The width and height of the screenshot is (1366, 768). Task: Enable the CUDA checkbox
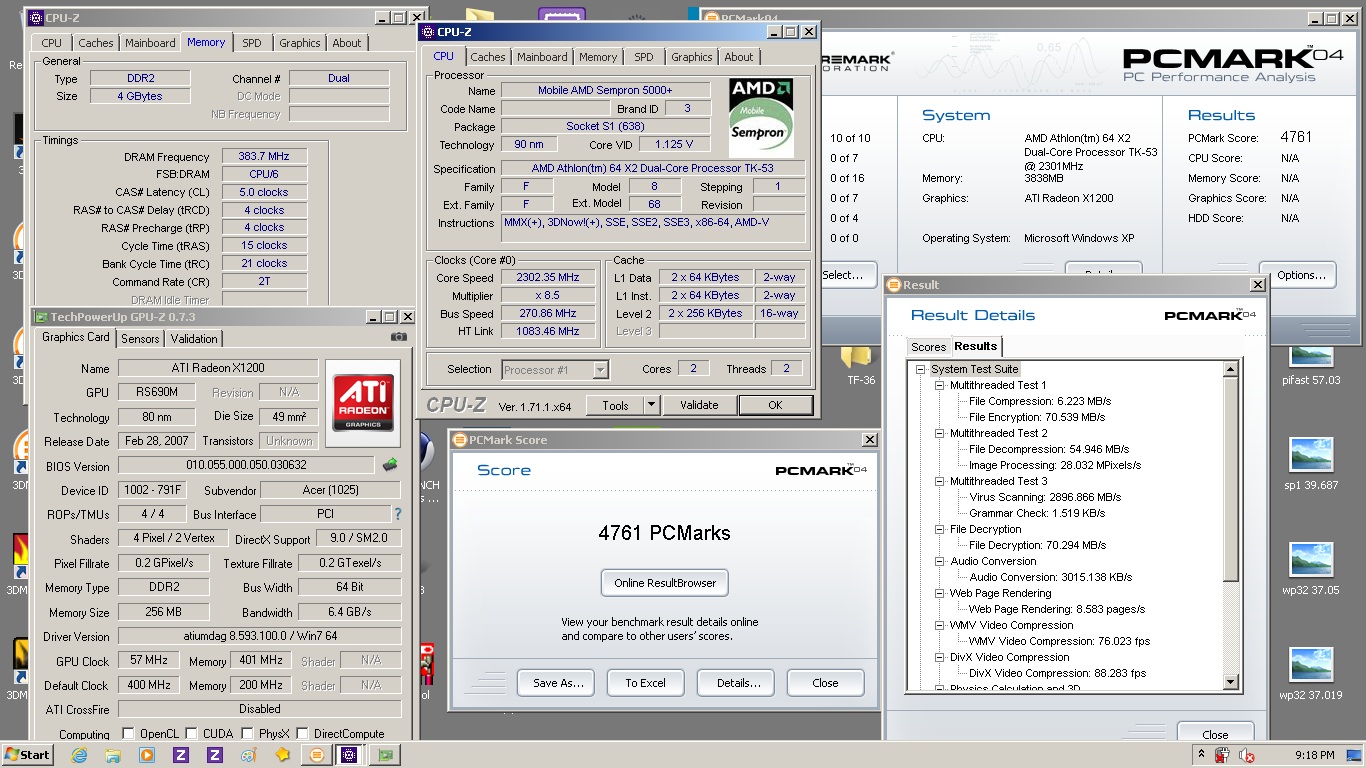tap(191, 734)
